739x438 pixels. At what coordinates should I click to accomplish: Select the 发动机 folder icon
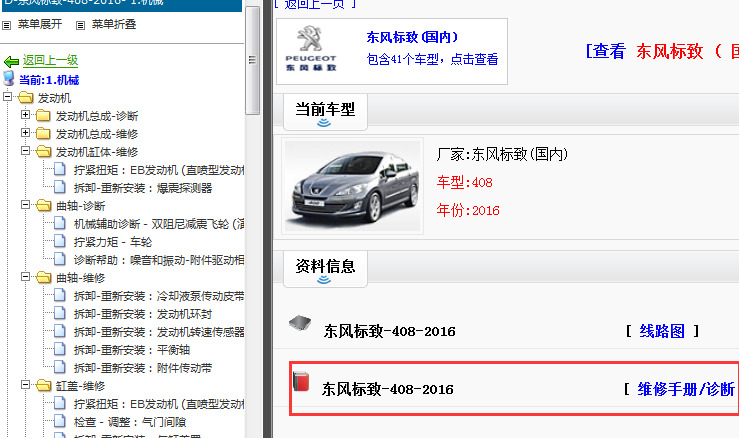(25, 98)
